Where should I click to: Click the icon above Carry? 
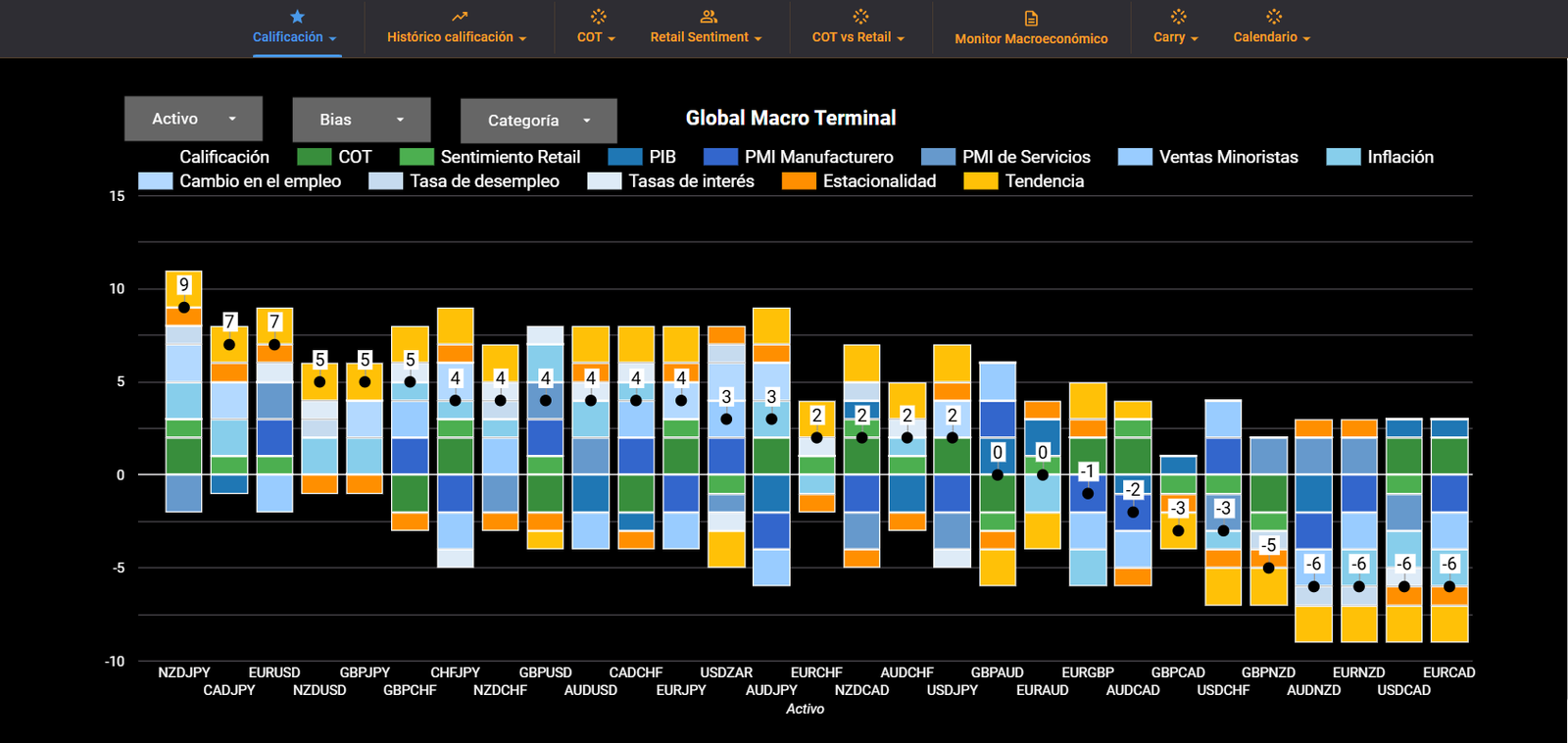(1178, 17)
